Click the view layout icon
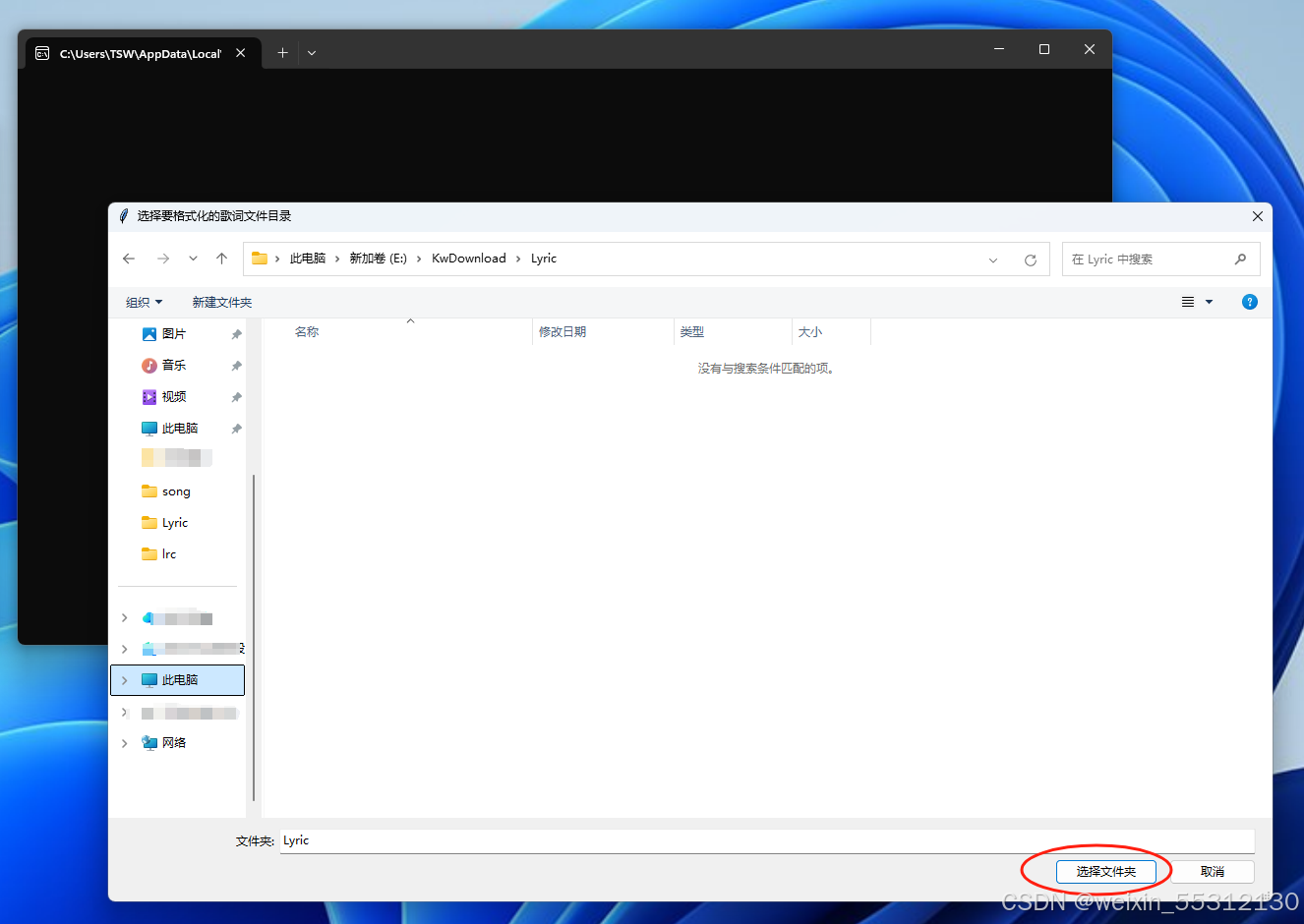Screen dimensions: 1304x924 coord(1188,302)
